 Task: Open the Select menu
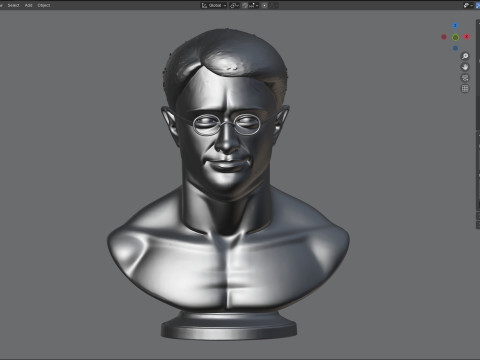tap(14, 5)
